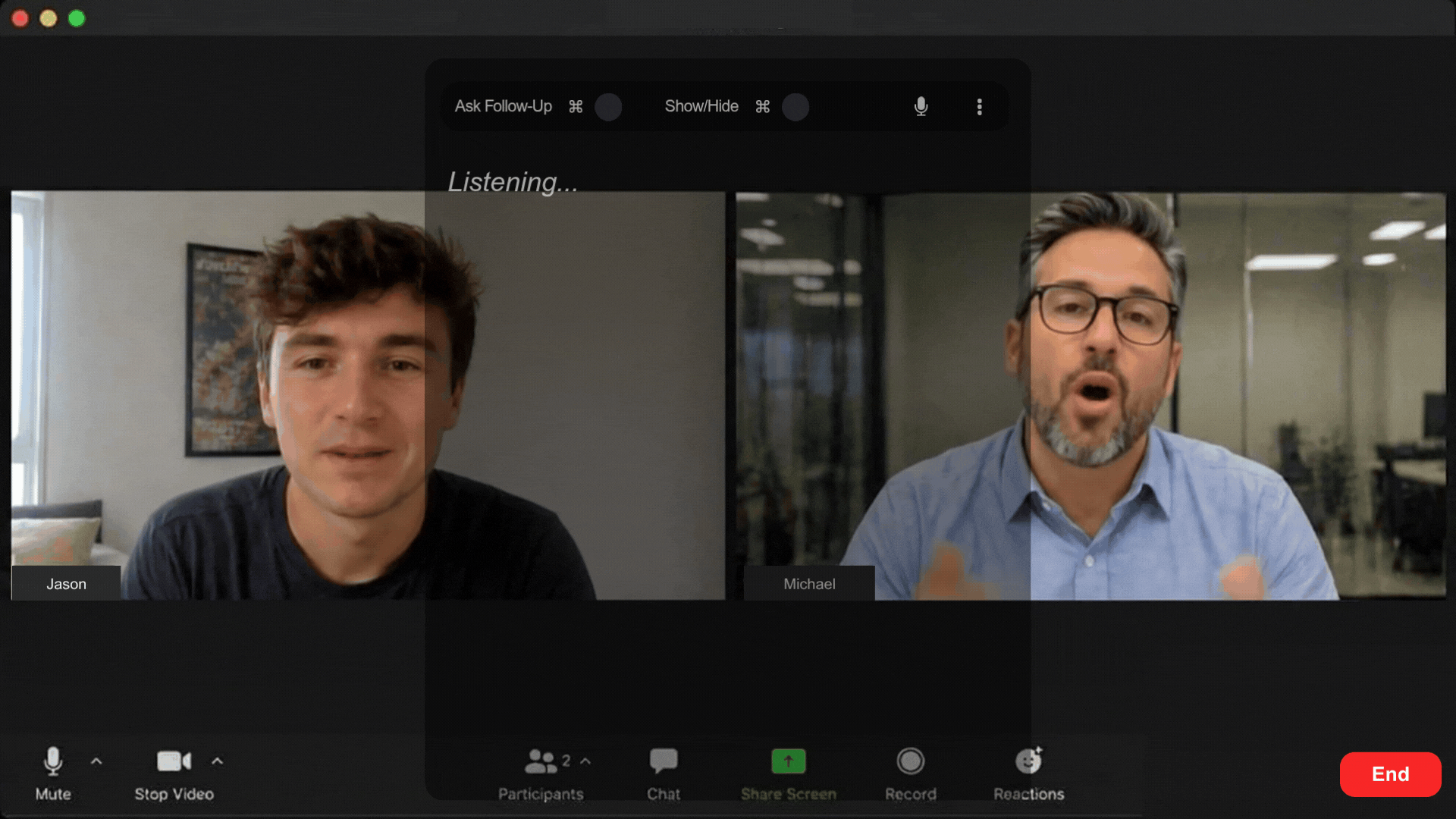End the meeting with the red End button
The height and width of the screenshot is (819, 1456).
[1390, 774]
